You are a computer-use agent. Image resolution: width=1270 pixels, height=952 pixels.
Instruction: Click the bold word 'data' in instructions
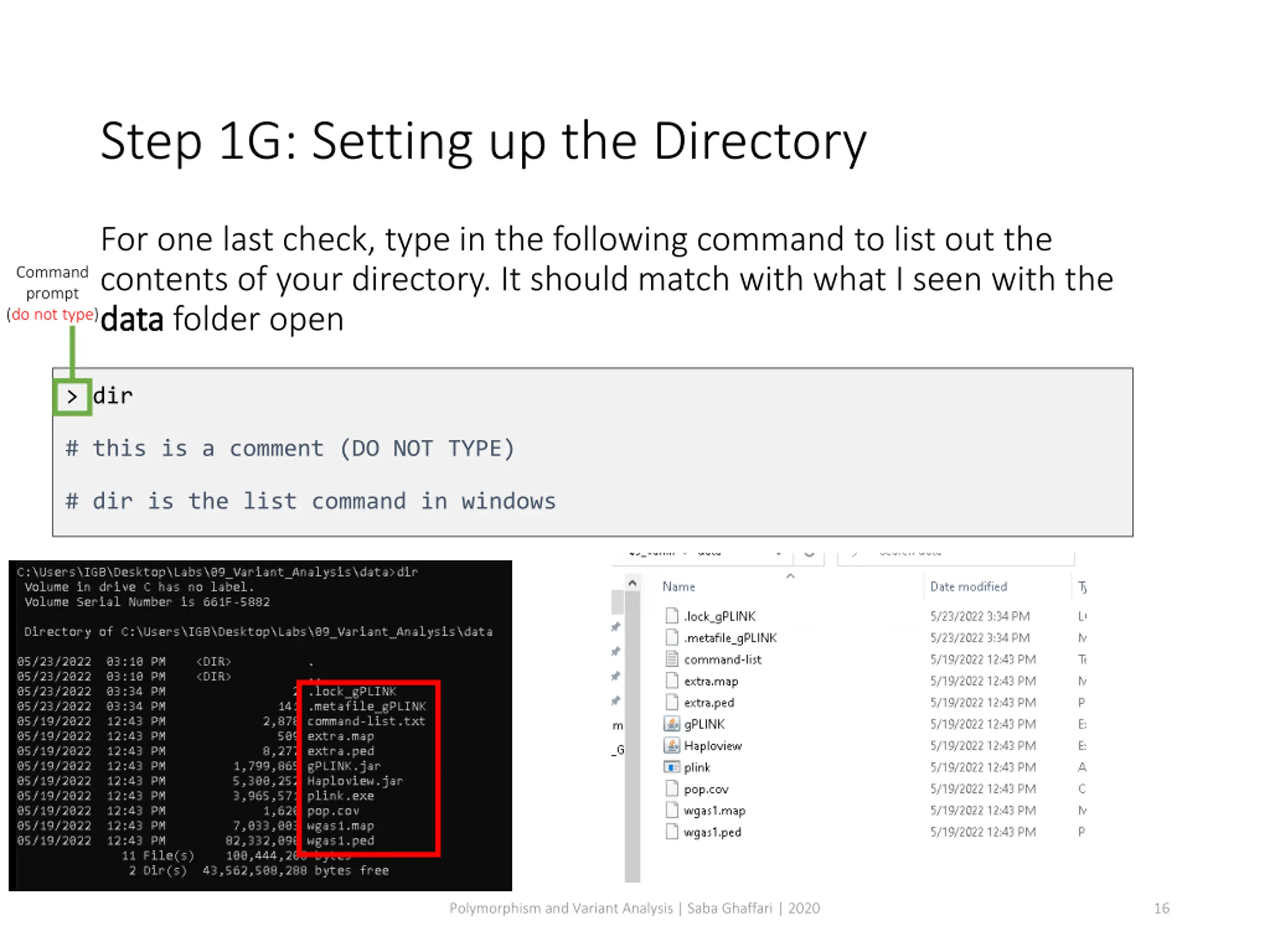pos(132,319)
